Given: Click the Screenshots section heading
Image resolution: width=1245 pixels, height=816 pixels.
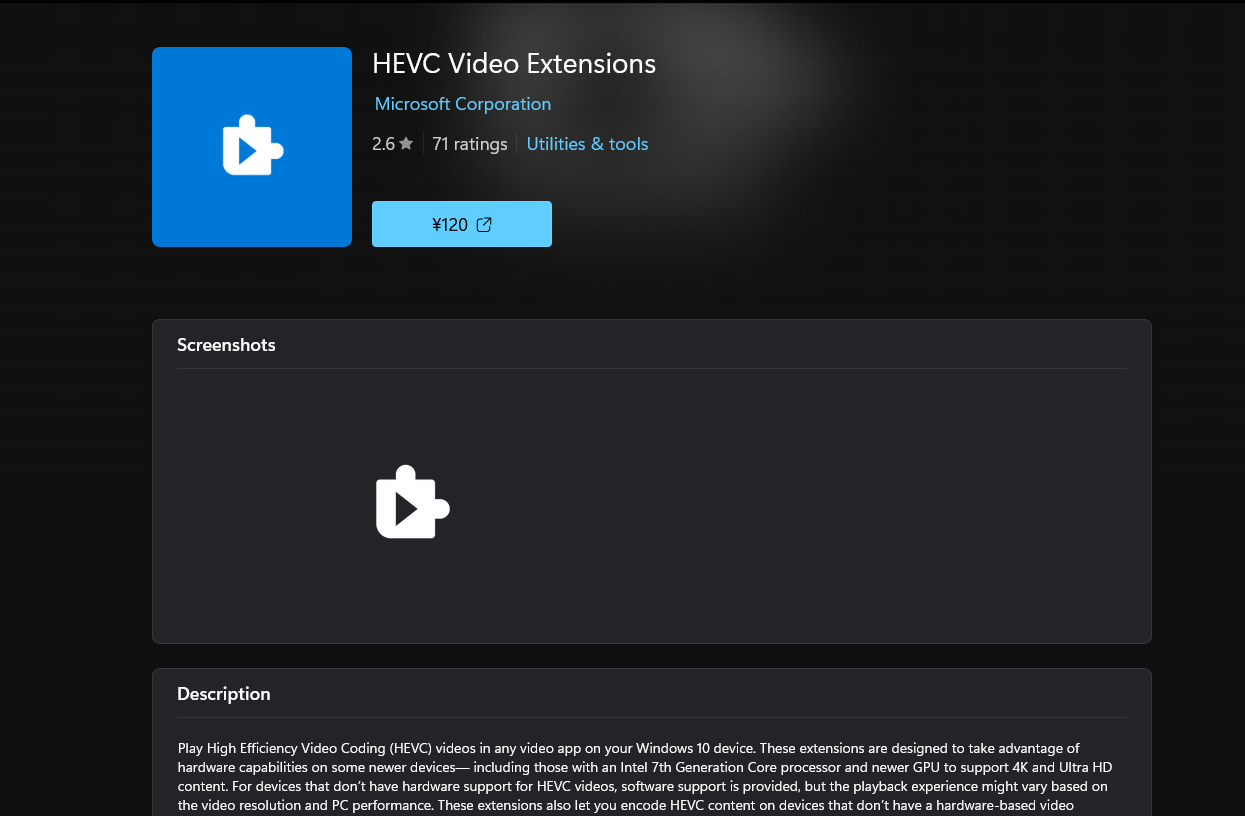Looking at the screenshot, I should click(226, 345).
